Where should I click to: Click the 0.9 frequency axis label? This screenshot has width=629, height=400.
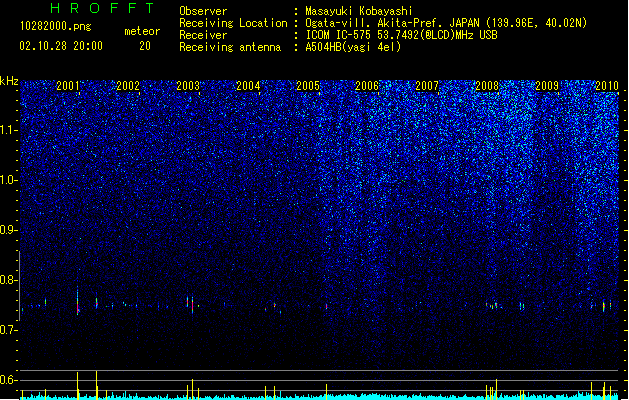pos(9,230)
